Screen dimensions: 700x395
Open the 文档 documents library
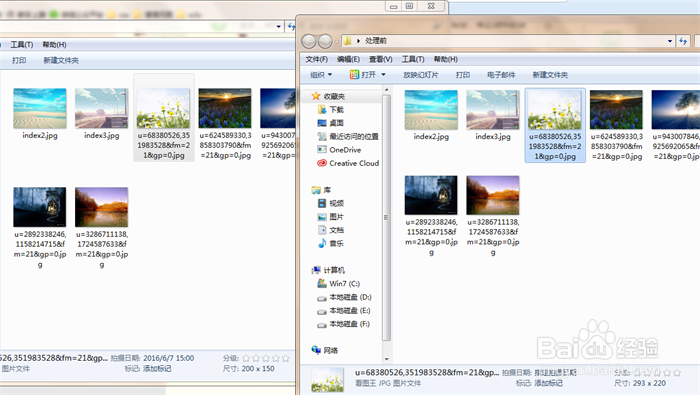tap(331, 230)
